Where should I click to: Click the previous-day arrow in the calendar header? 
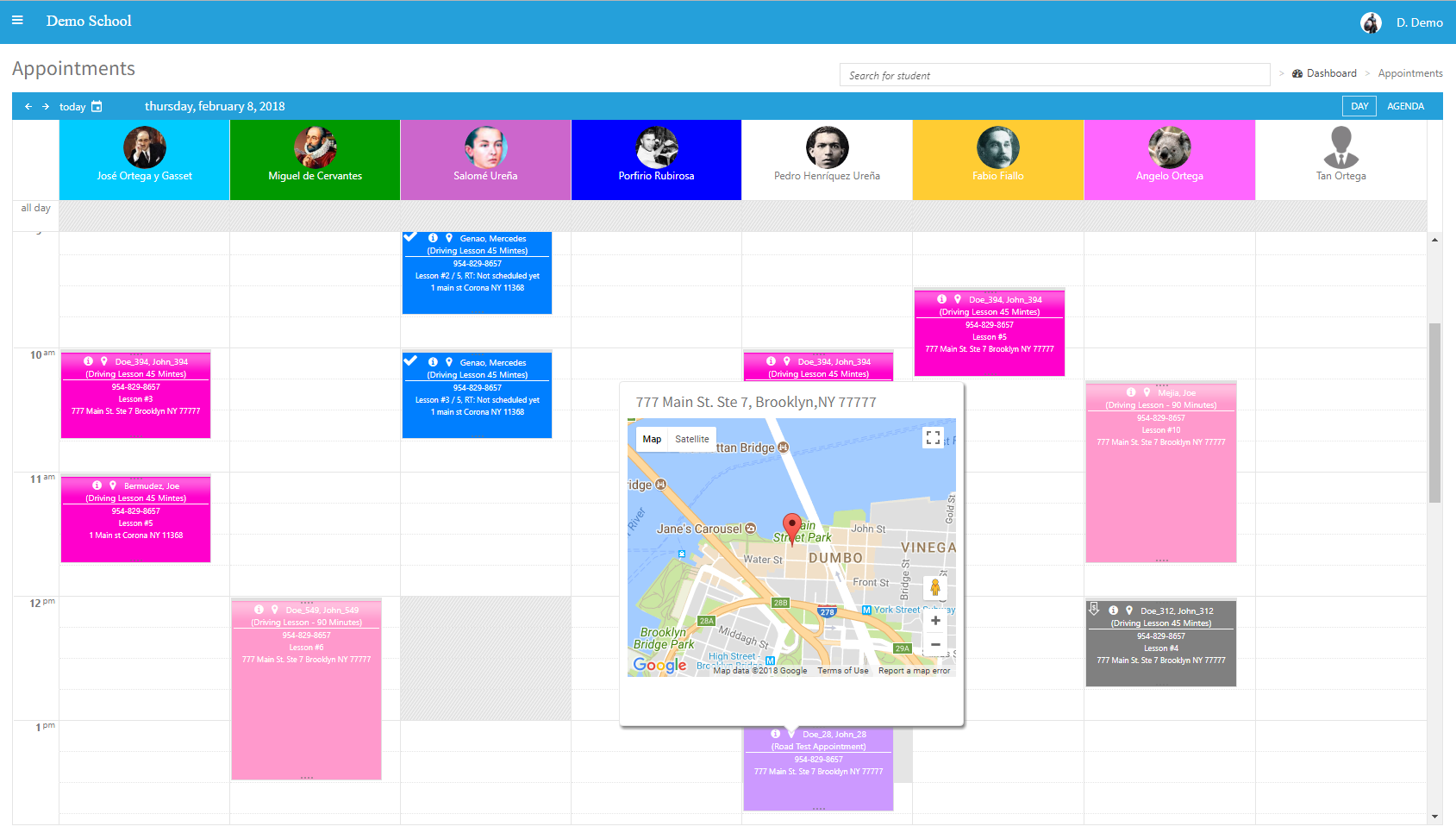[x=28, y=106]
